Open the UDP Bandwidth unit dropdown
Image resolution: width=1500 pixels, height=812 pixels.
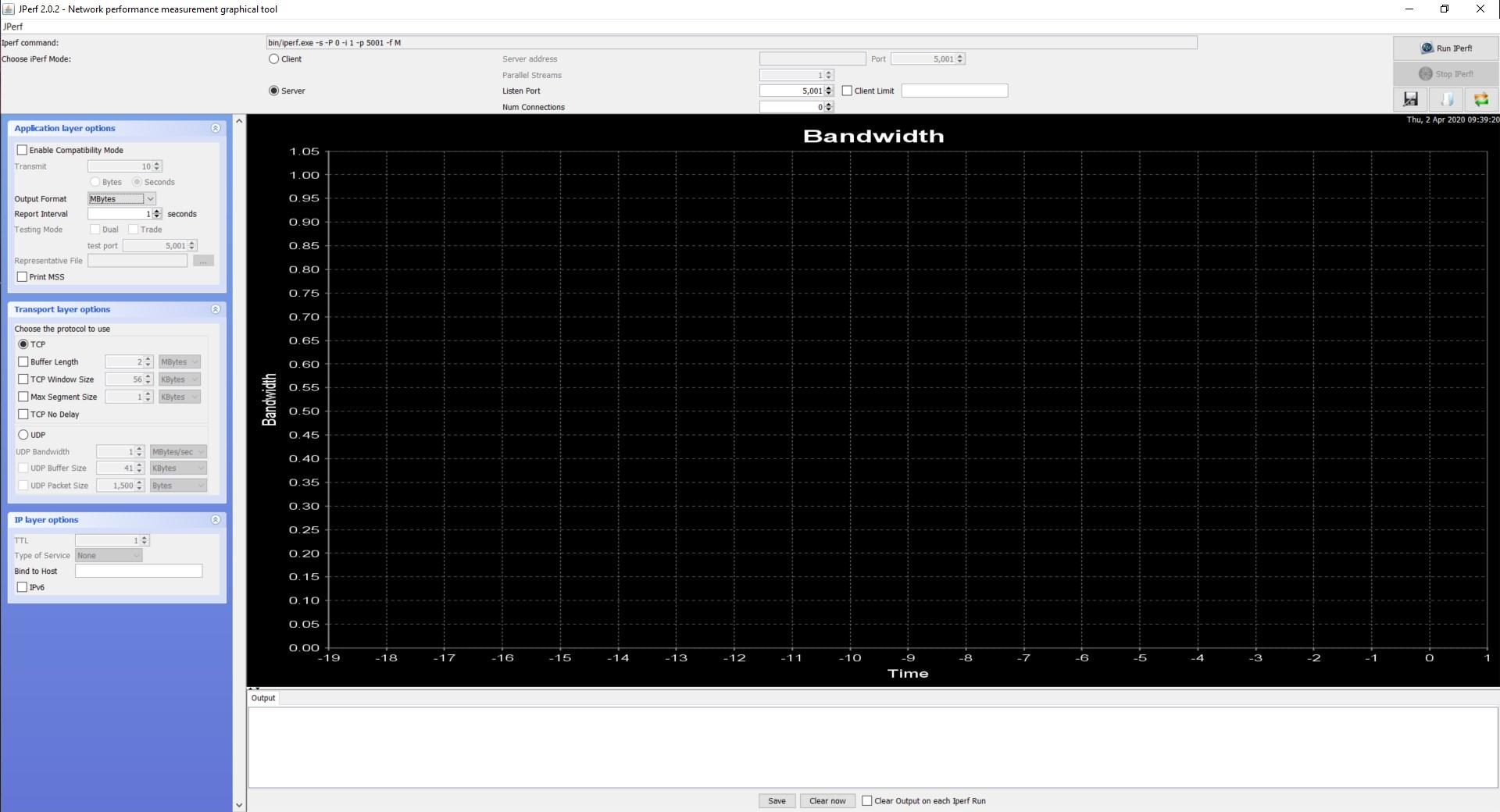point(178,452)
